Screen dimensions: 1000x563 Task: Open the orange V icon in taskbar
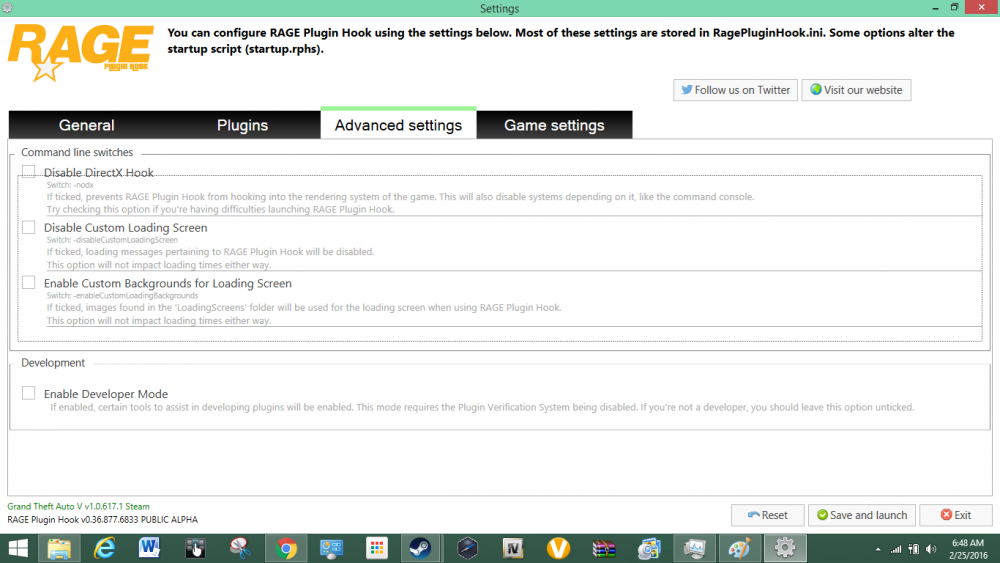pyautogui.click(x=558, y=548)
